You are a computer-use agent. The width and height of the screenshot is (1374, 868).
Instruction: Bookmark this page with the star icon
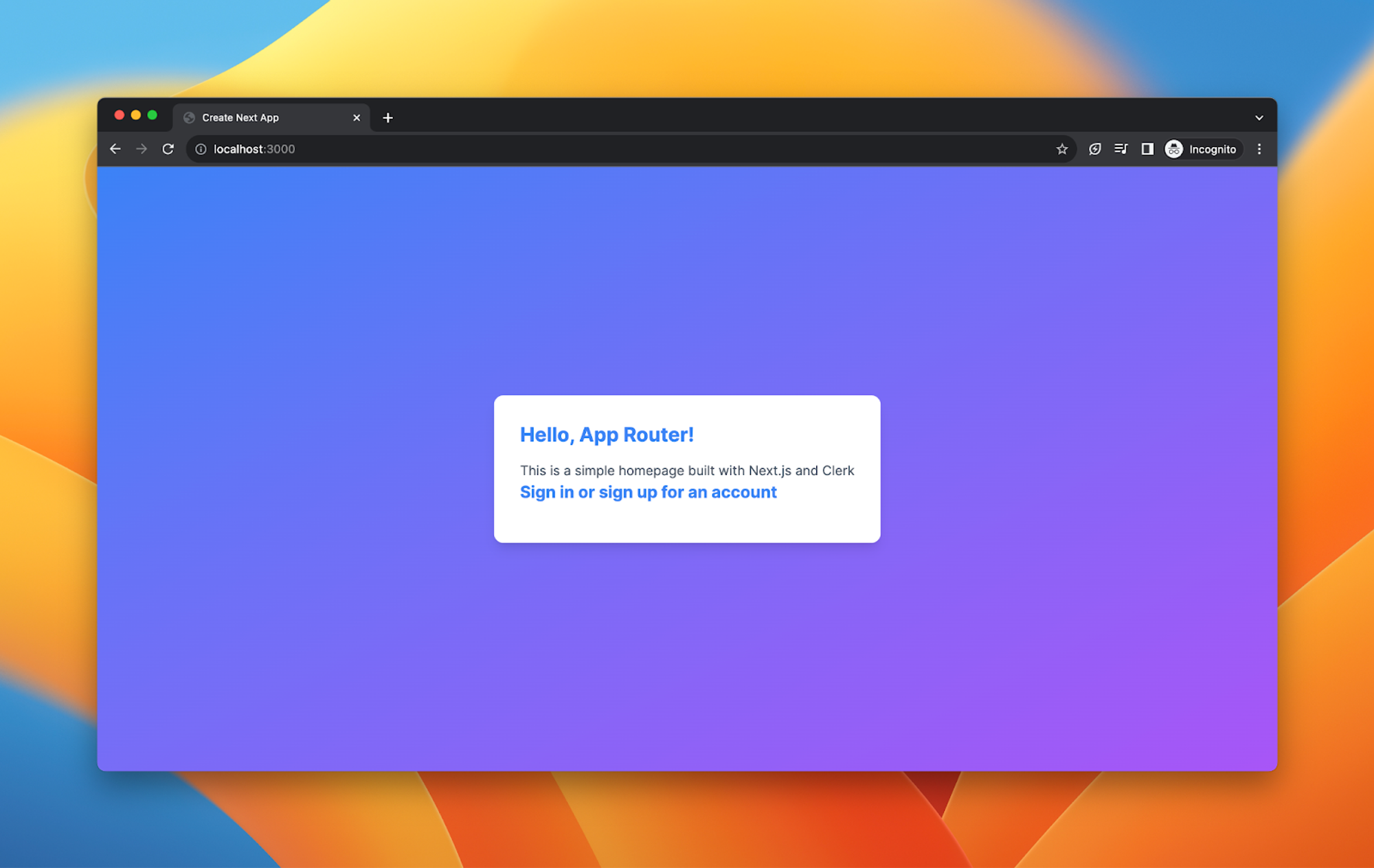click(1062, 149)
